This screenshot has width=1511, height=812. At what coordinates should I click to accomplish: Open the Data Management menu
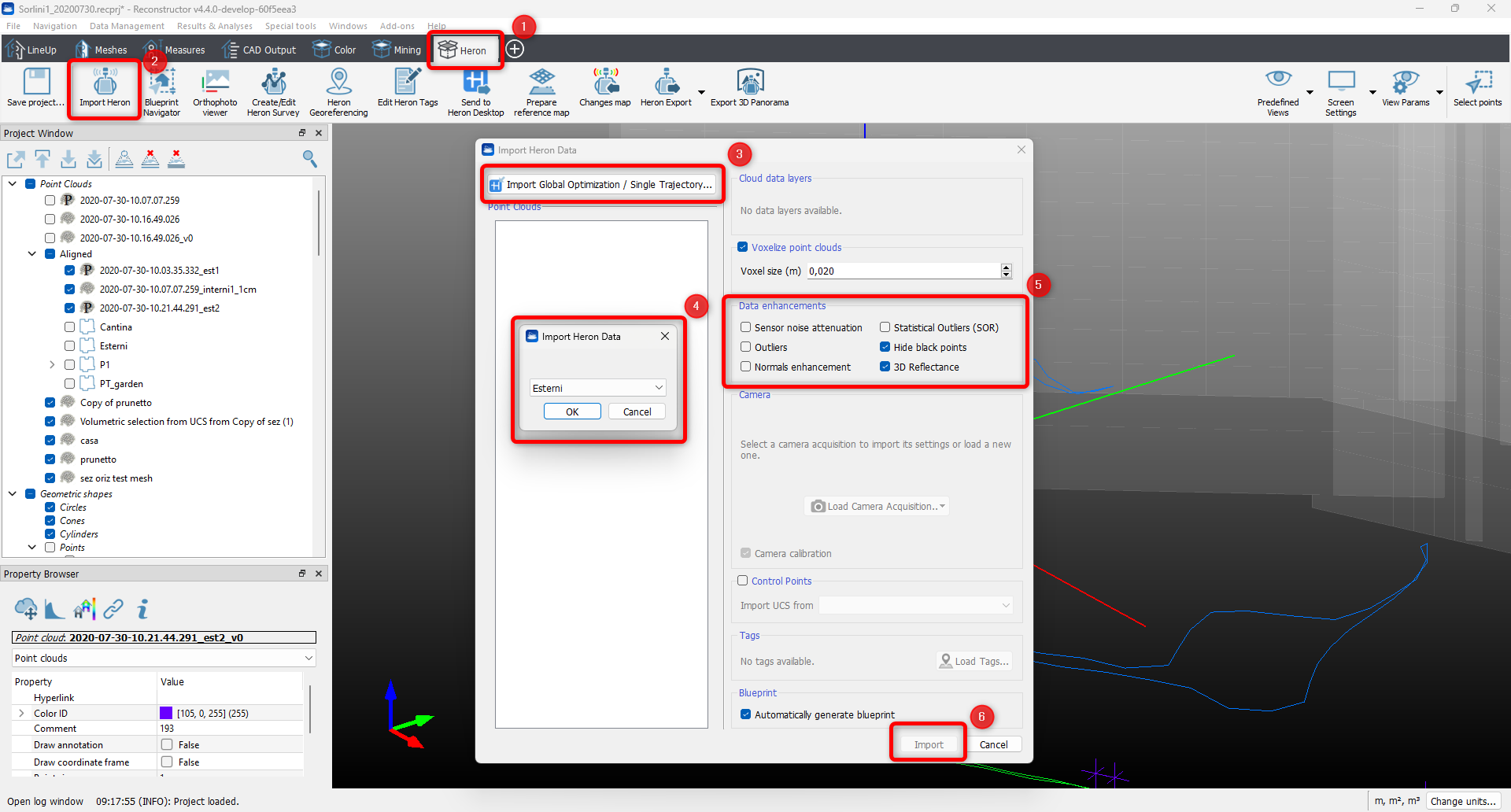tap(127, 26)
